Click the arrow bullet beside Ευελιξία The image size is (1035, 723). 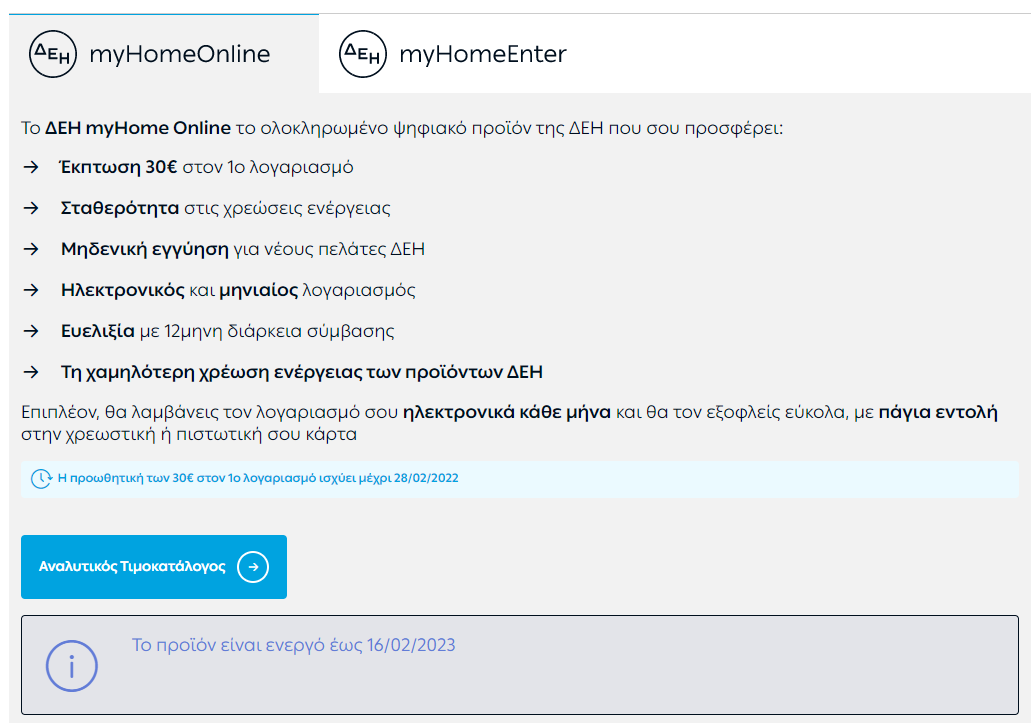click(31, 331)
